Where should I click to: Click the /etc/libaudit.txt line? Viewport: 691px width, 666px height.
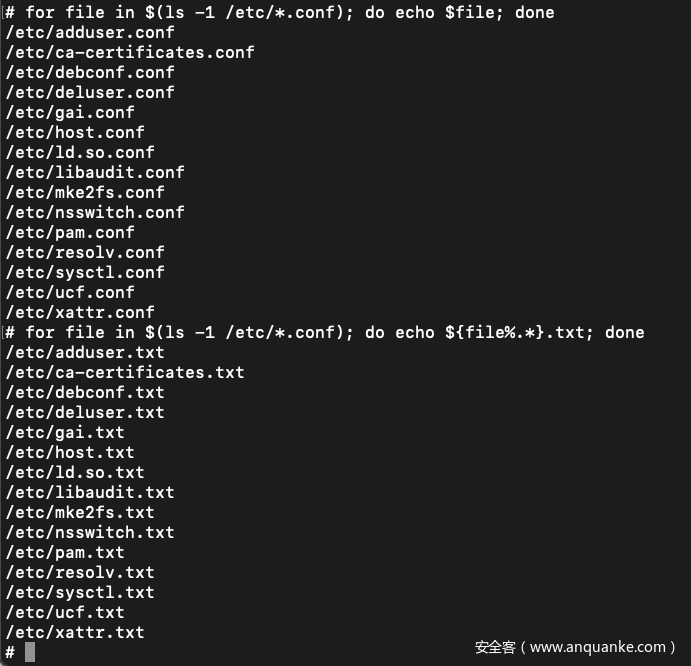coord(90,492)
